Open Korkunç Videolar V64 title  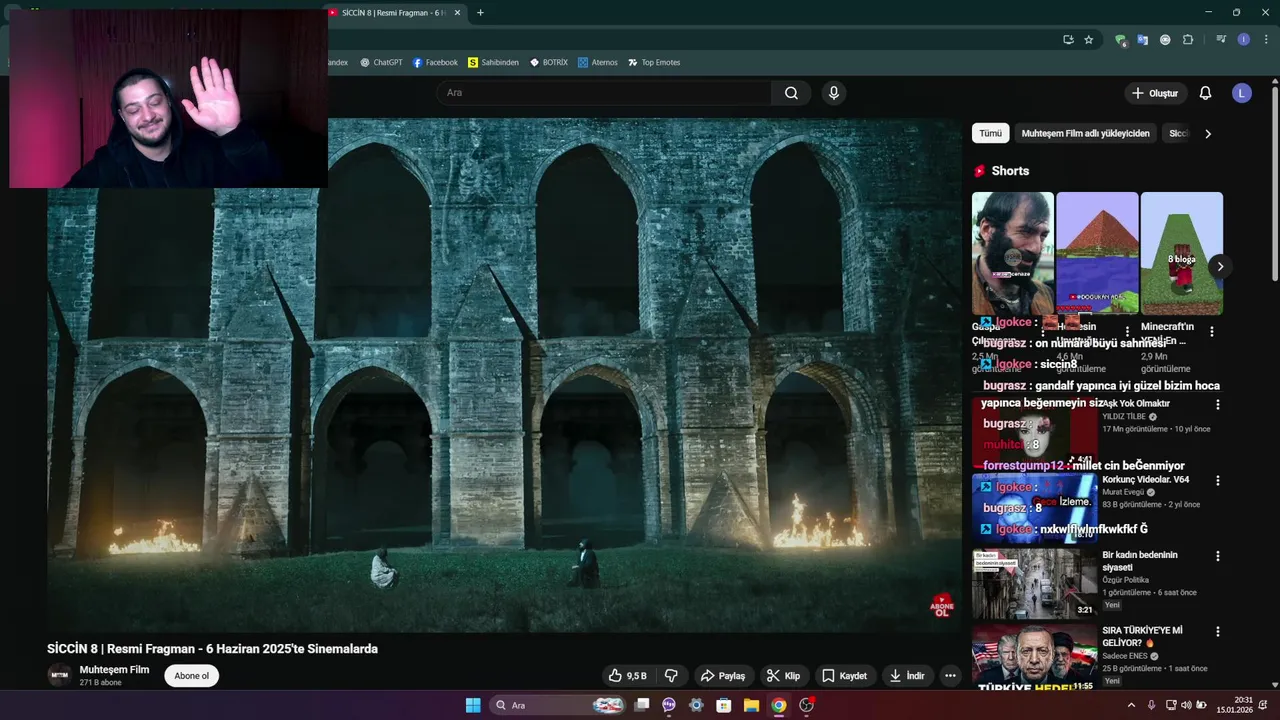point(1146,480)
